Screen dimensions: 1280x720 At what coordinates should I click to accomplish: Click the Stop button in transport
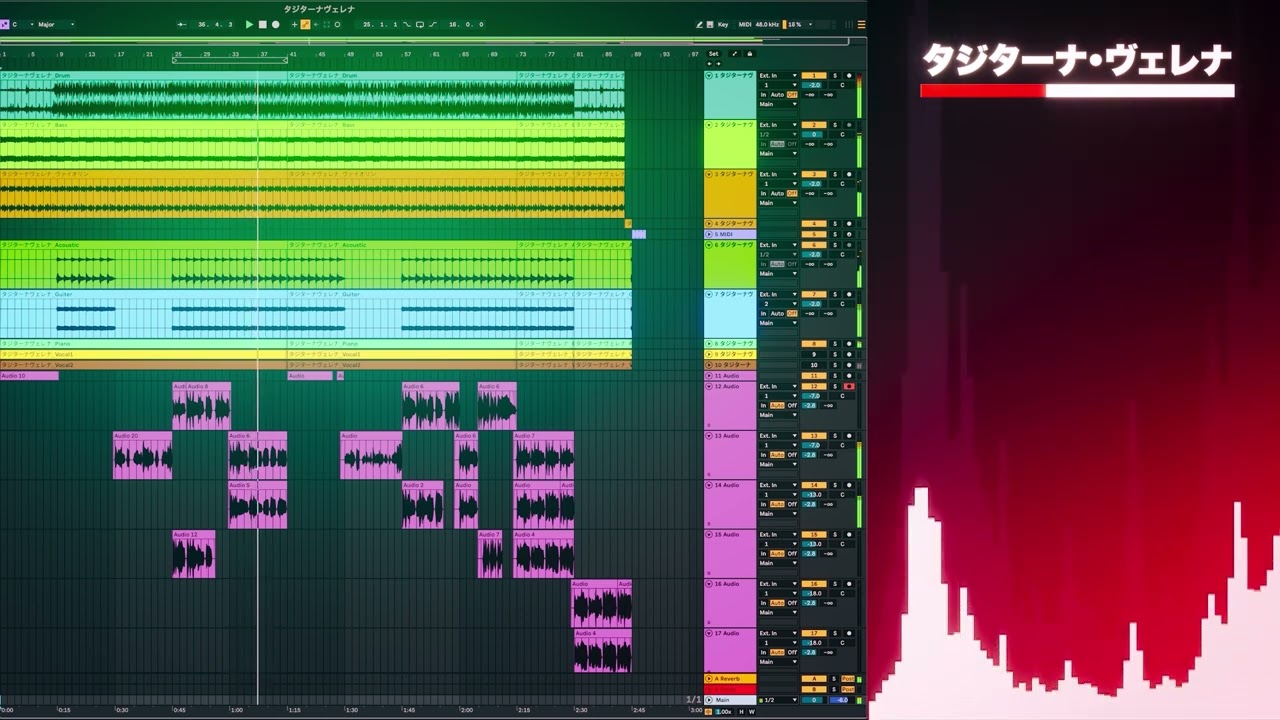coord(263,24)
